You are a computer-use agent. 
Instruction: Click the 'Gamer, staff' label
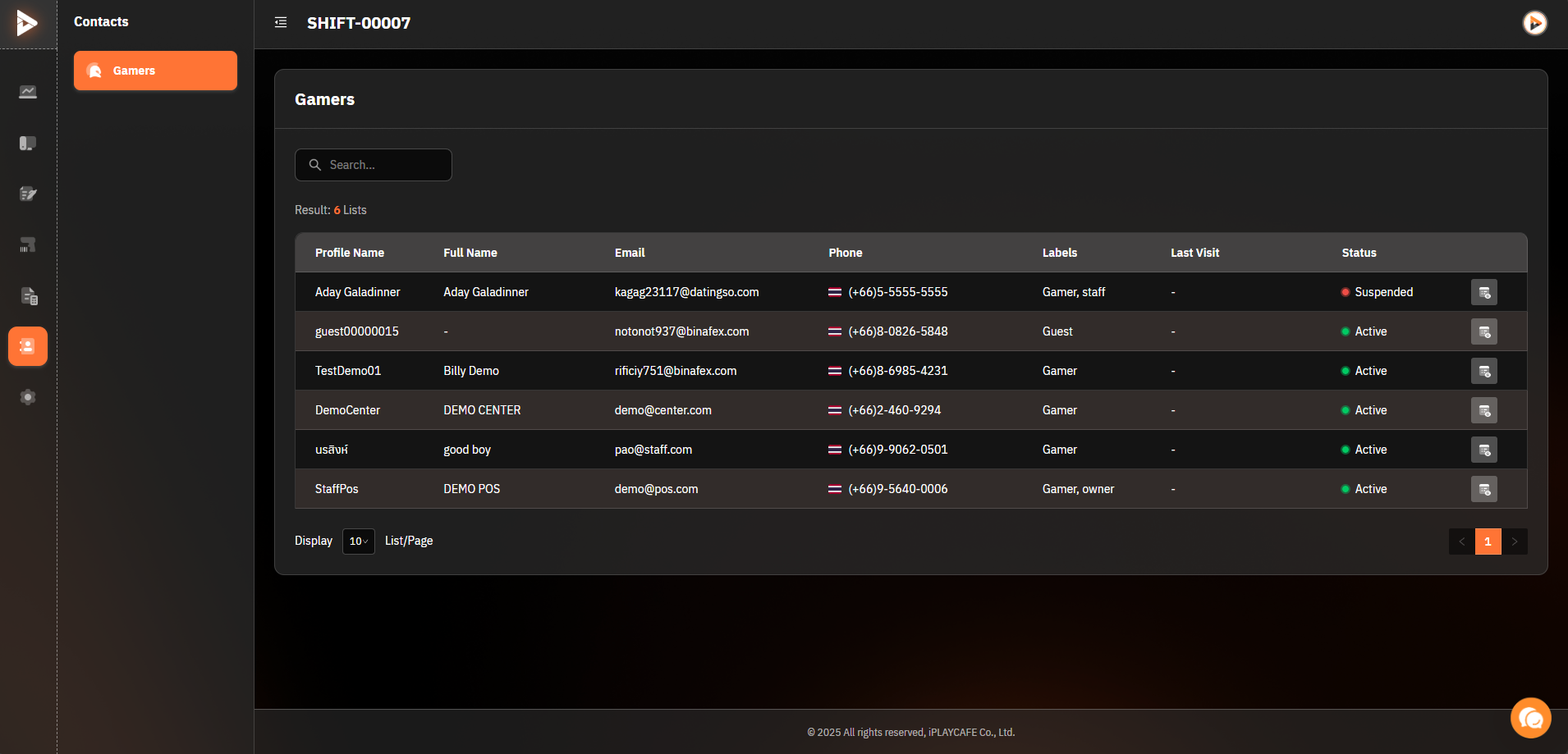(1074, 292)
